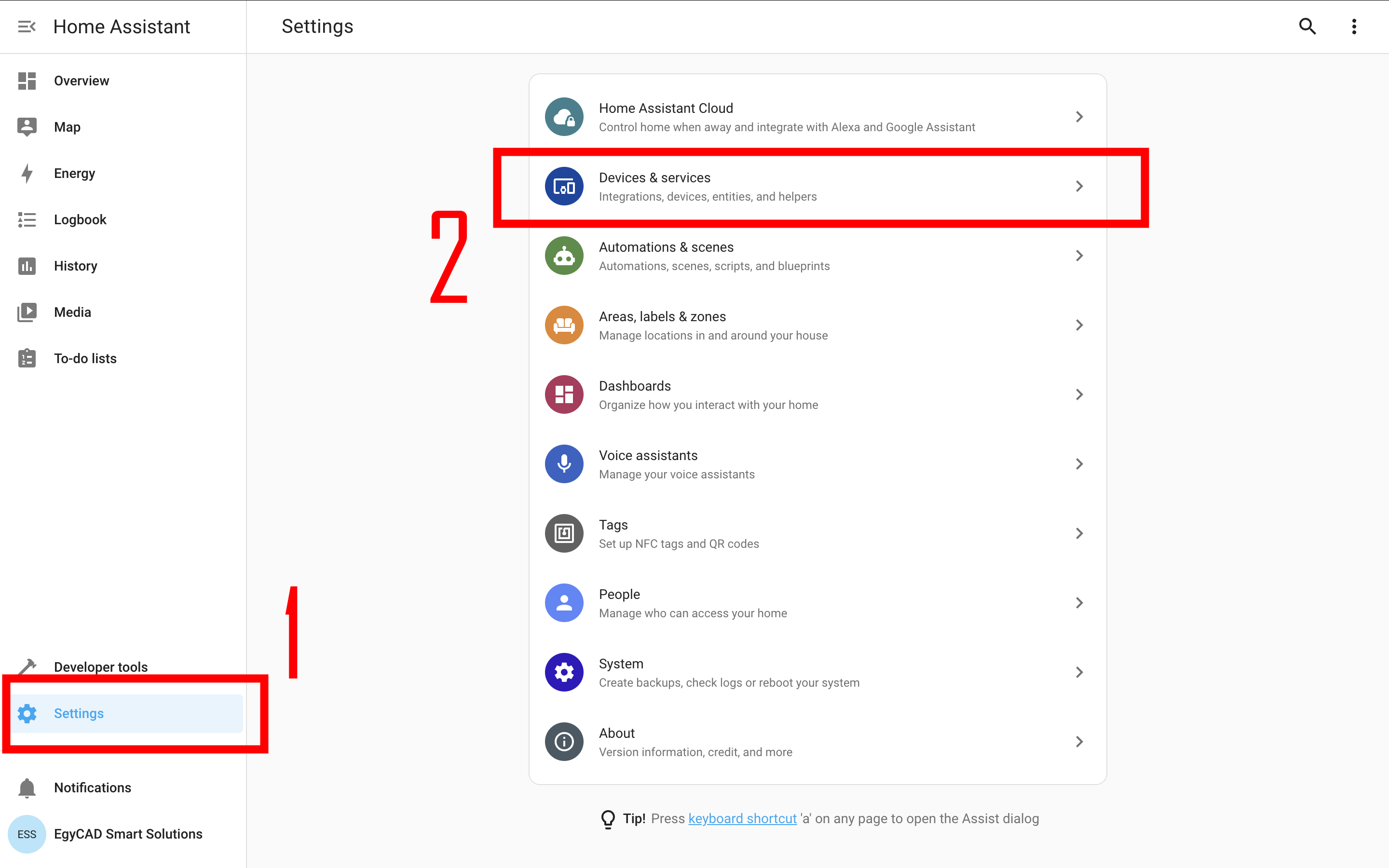Open To-do lists in sidebar
Image resolution: width=1389 pixels, height=868 pixels.
click(85, 359)
